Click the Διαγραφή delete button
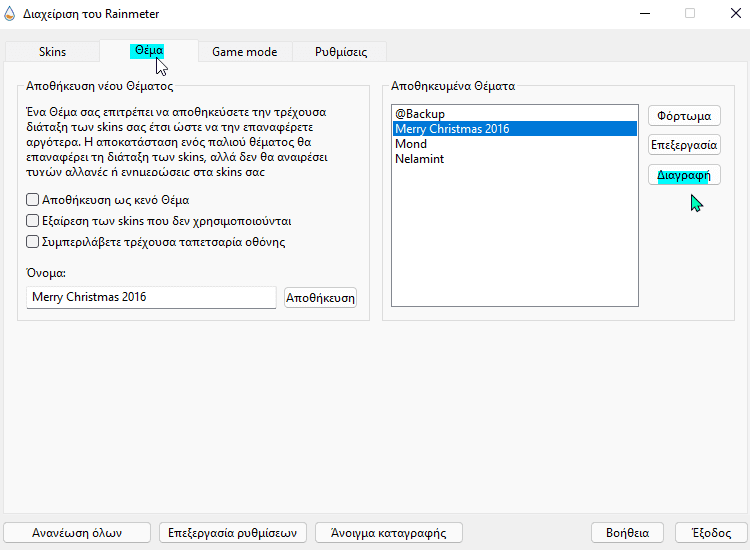Viewport: 750px width, 550px height. click(x=684, y=175)
